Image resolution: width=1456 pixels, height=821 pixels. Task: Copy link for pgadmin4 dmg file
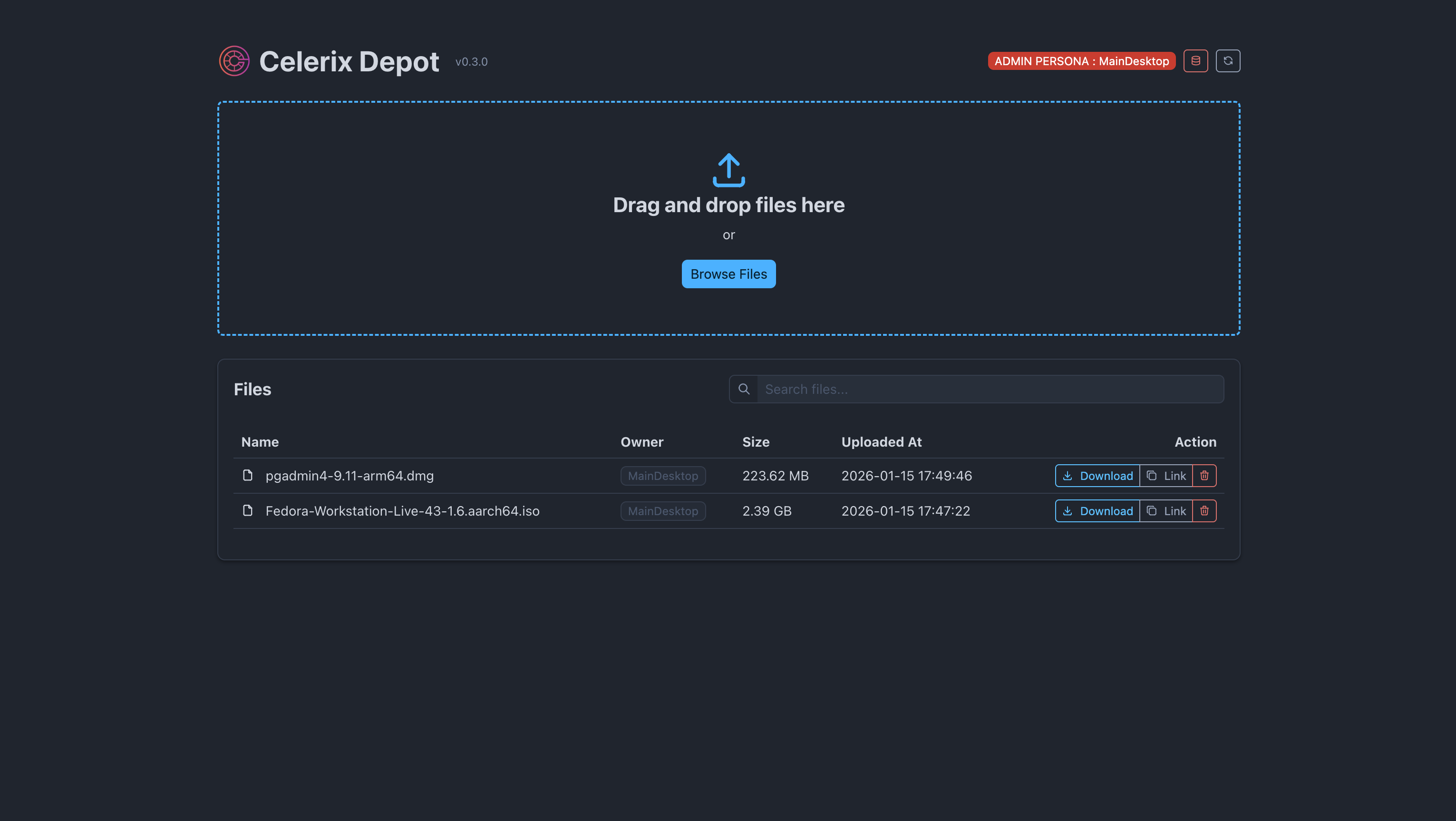coord(1165,476)
